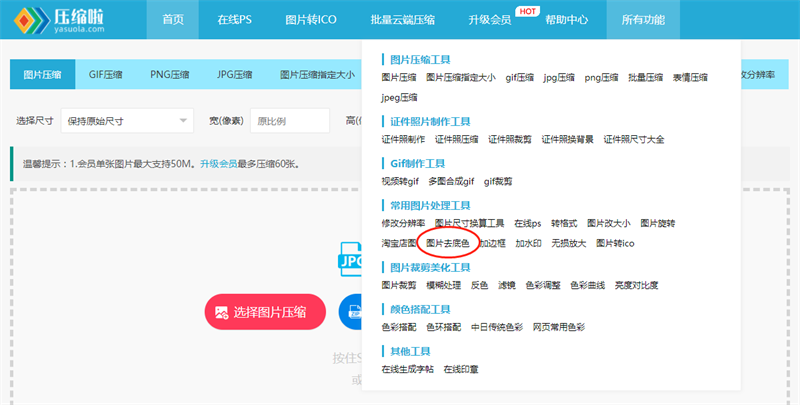Open 中日传统色彩 link
The width and height of the screenshot is (800, 405).
coord(496,327)
